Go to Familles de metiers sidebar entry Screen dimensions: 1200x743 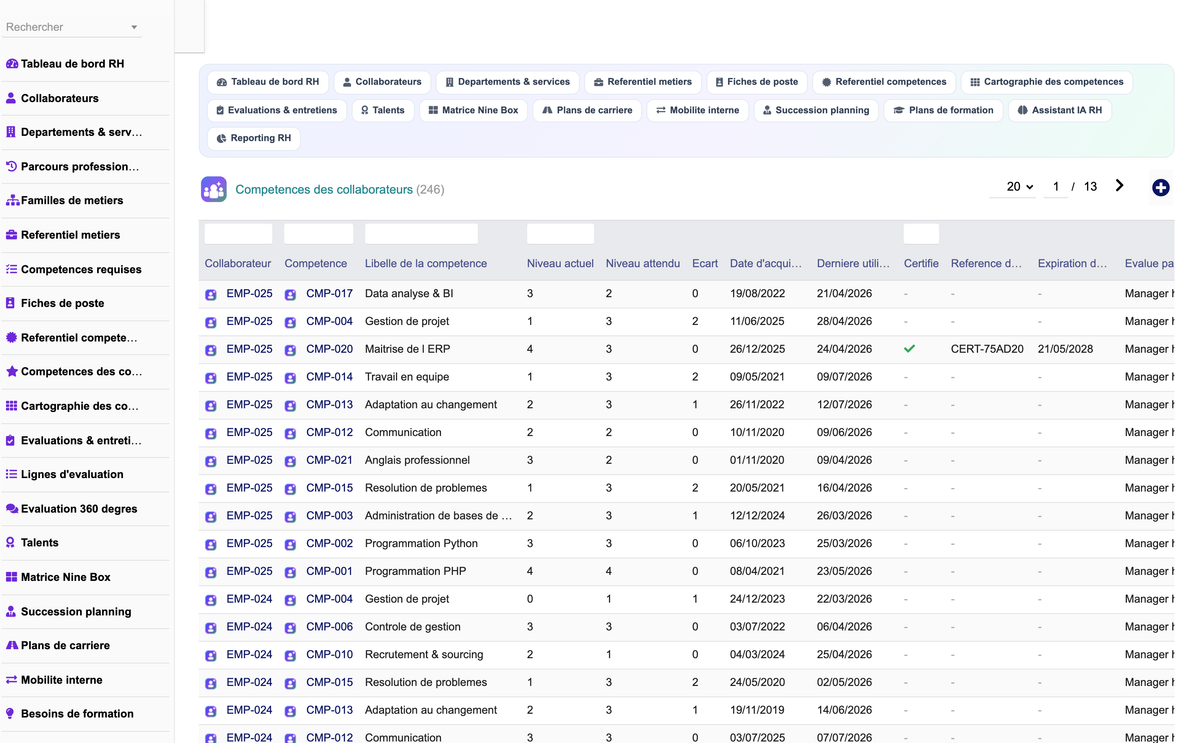tap(72, 200)
